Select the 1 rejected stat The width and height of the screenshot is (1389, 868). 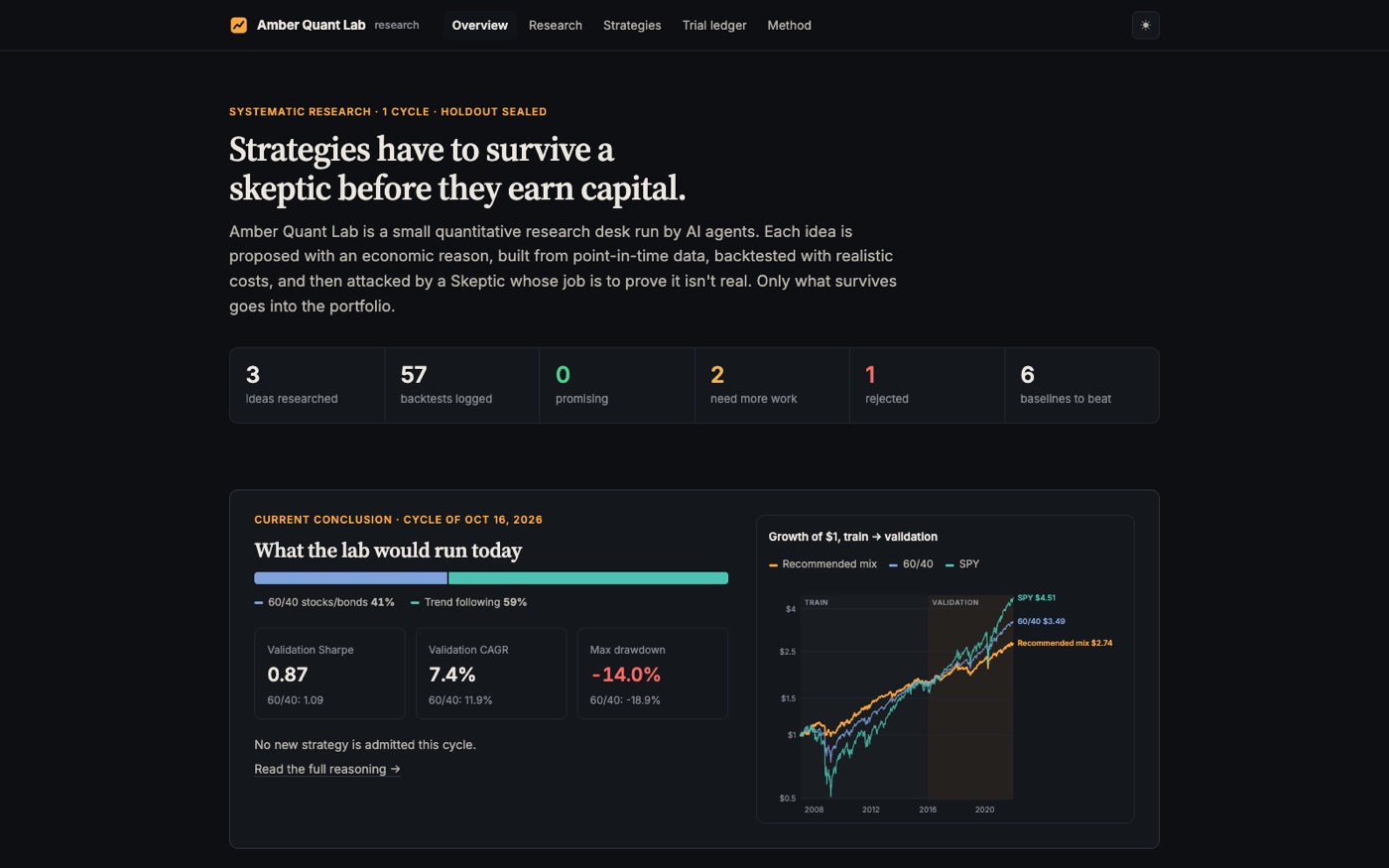tap(927, 385)
